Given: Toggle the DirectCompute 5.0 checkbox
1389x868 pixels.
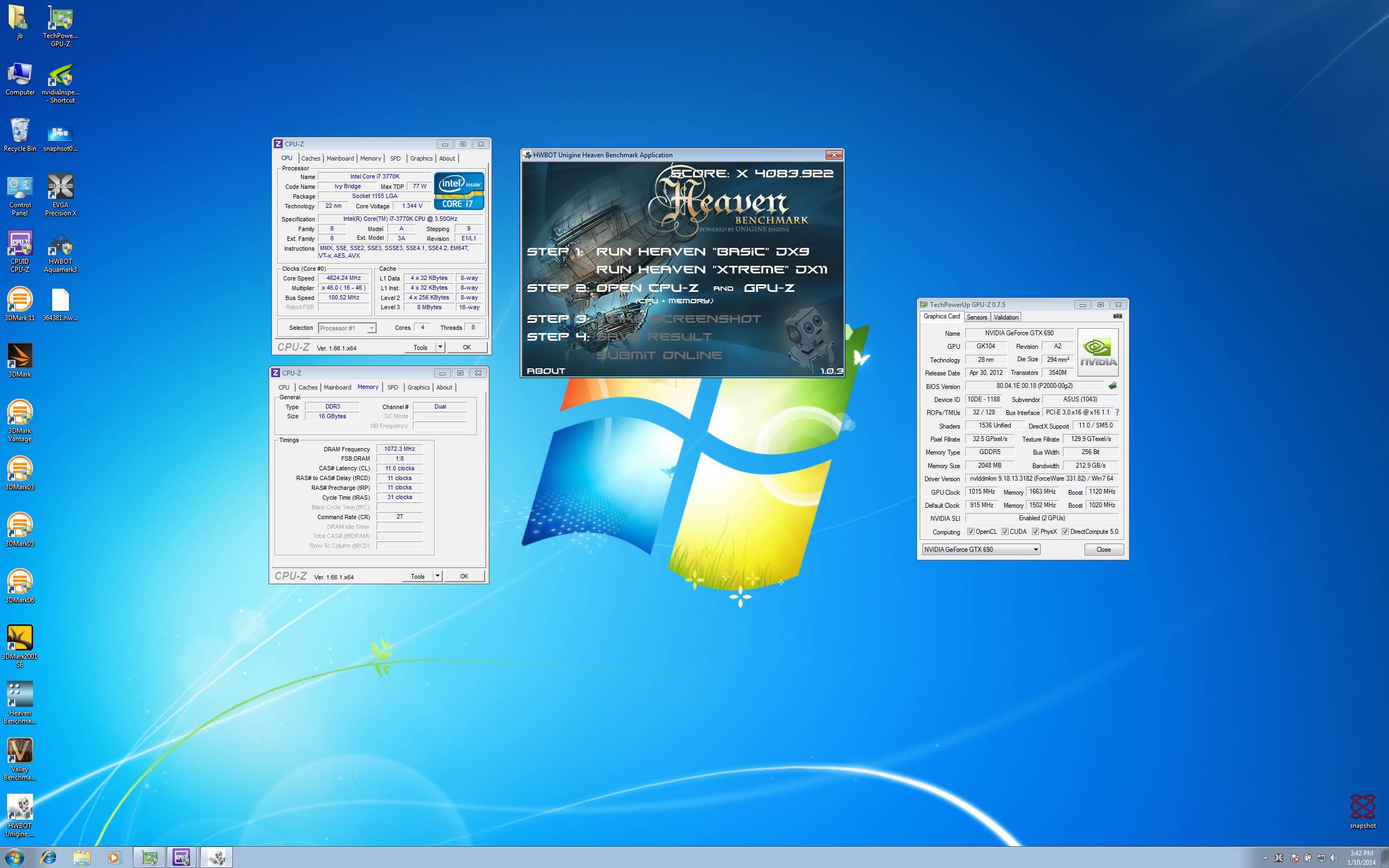Looking at the screenshot, I should [x=1065, y=532].
